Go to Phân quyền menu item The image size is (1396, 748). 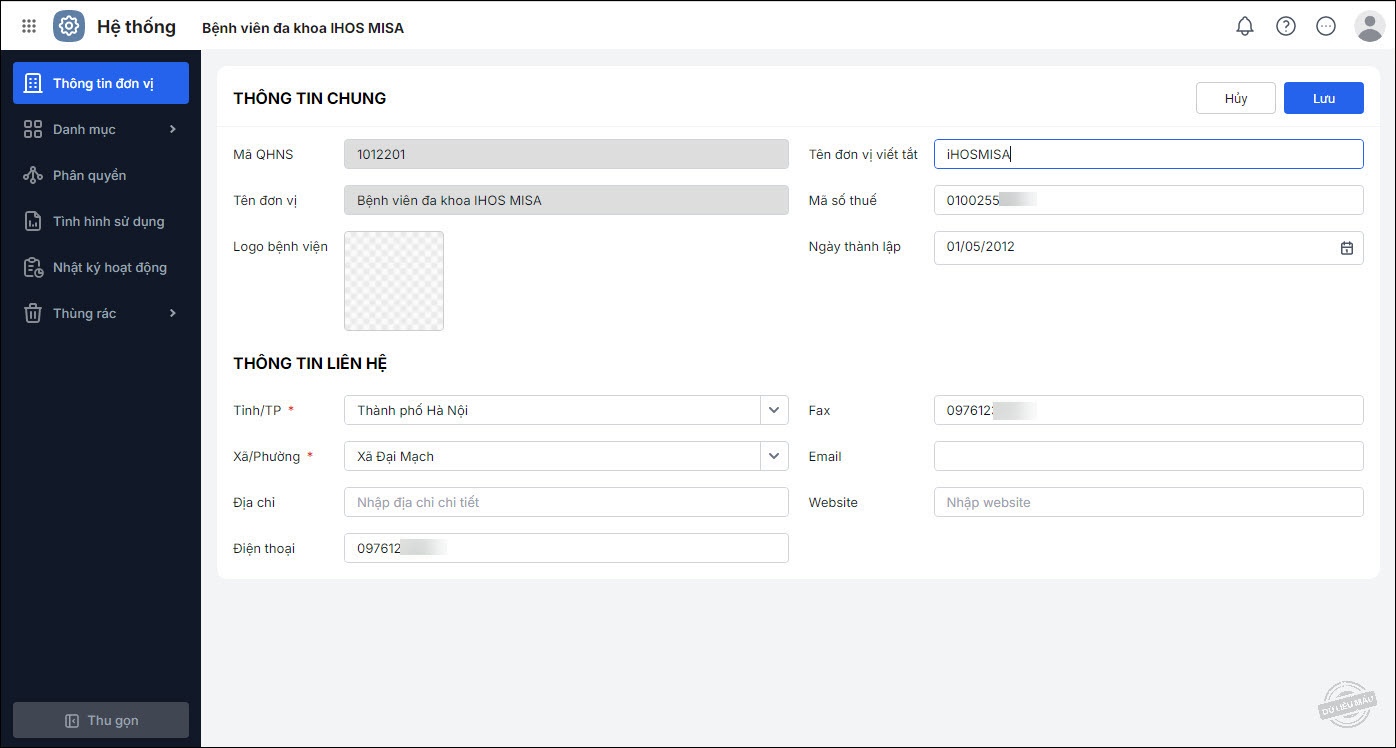(x=101, y=175)
